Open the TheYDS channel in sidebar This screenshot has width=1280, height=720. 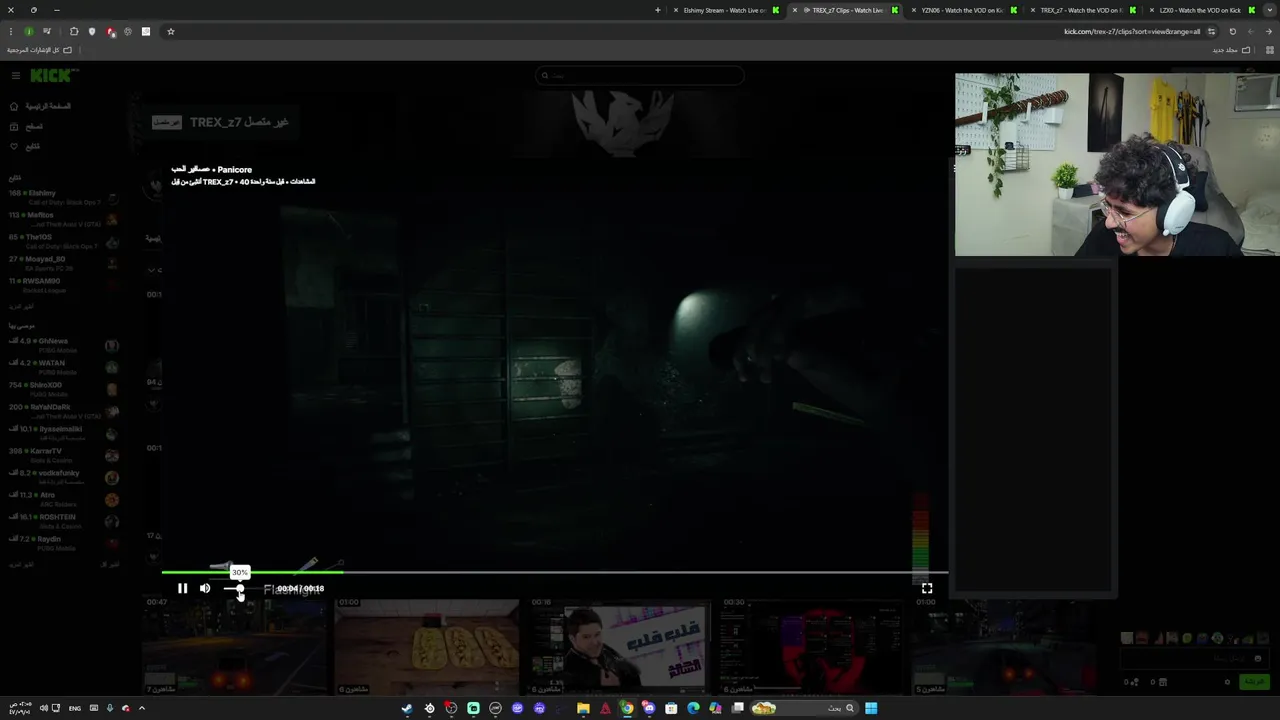click(63, 241)
